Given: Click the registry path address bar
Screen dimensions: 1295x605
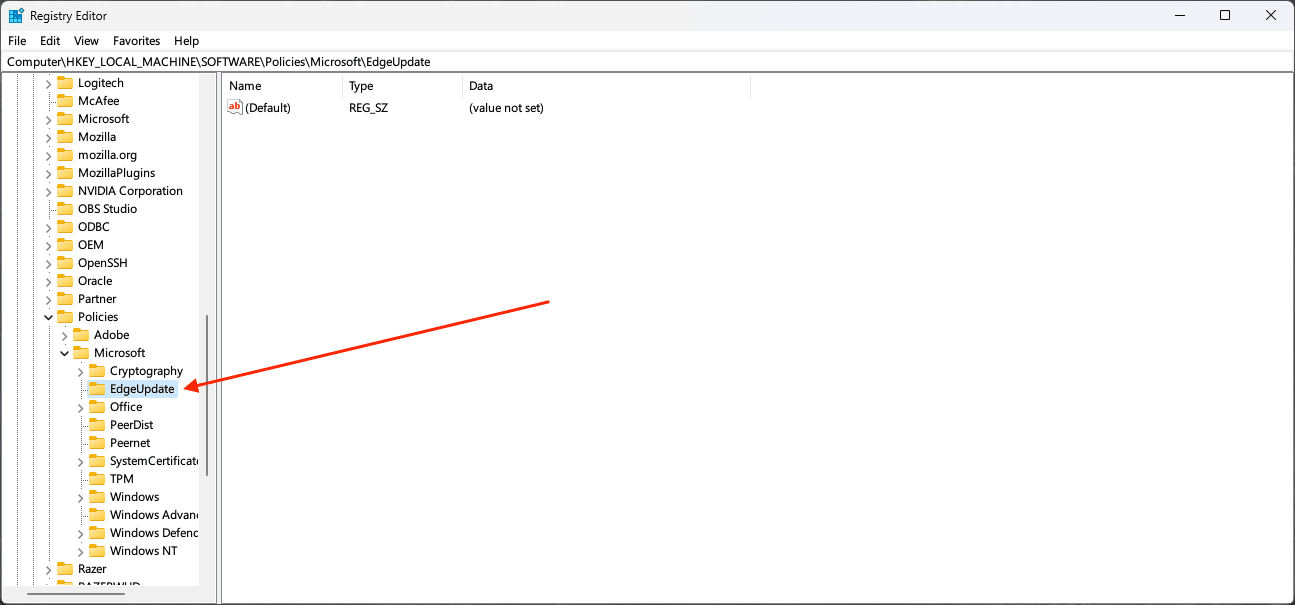Looking at the screenshot, I should coord(647,62).
